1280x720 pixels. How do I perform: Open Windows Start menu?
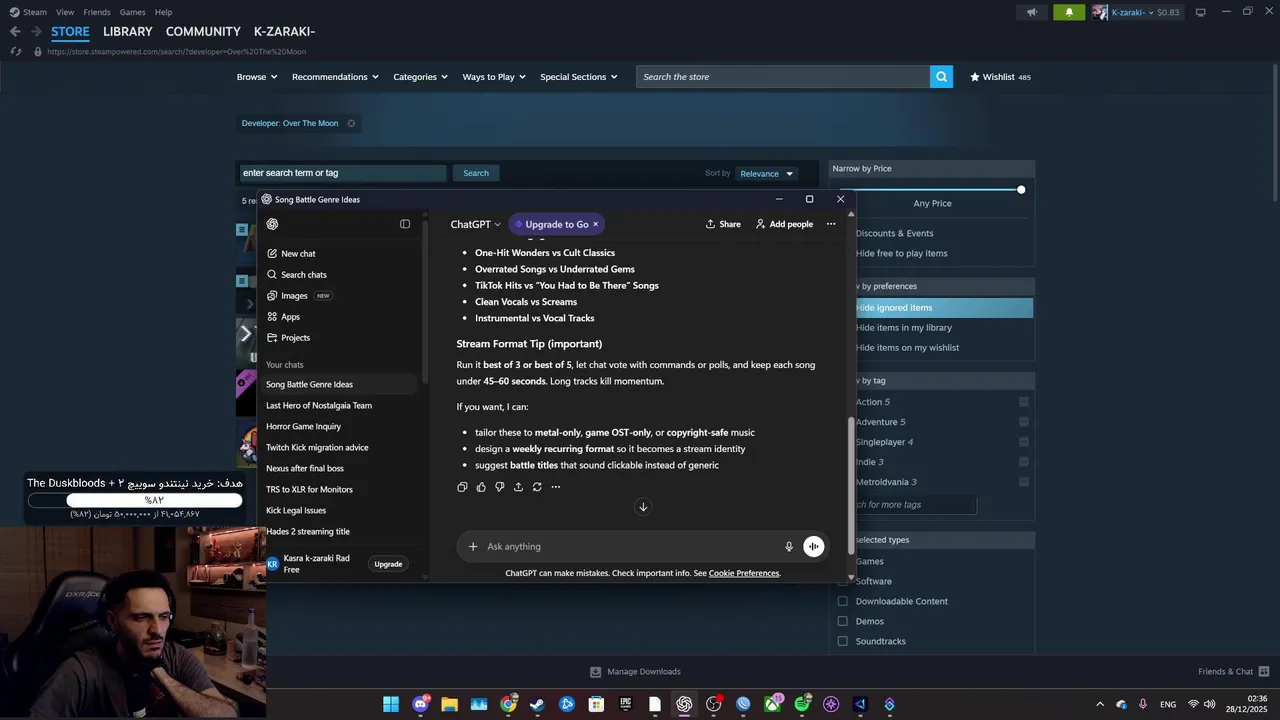(391, 704)
